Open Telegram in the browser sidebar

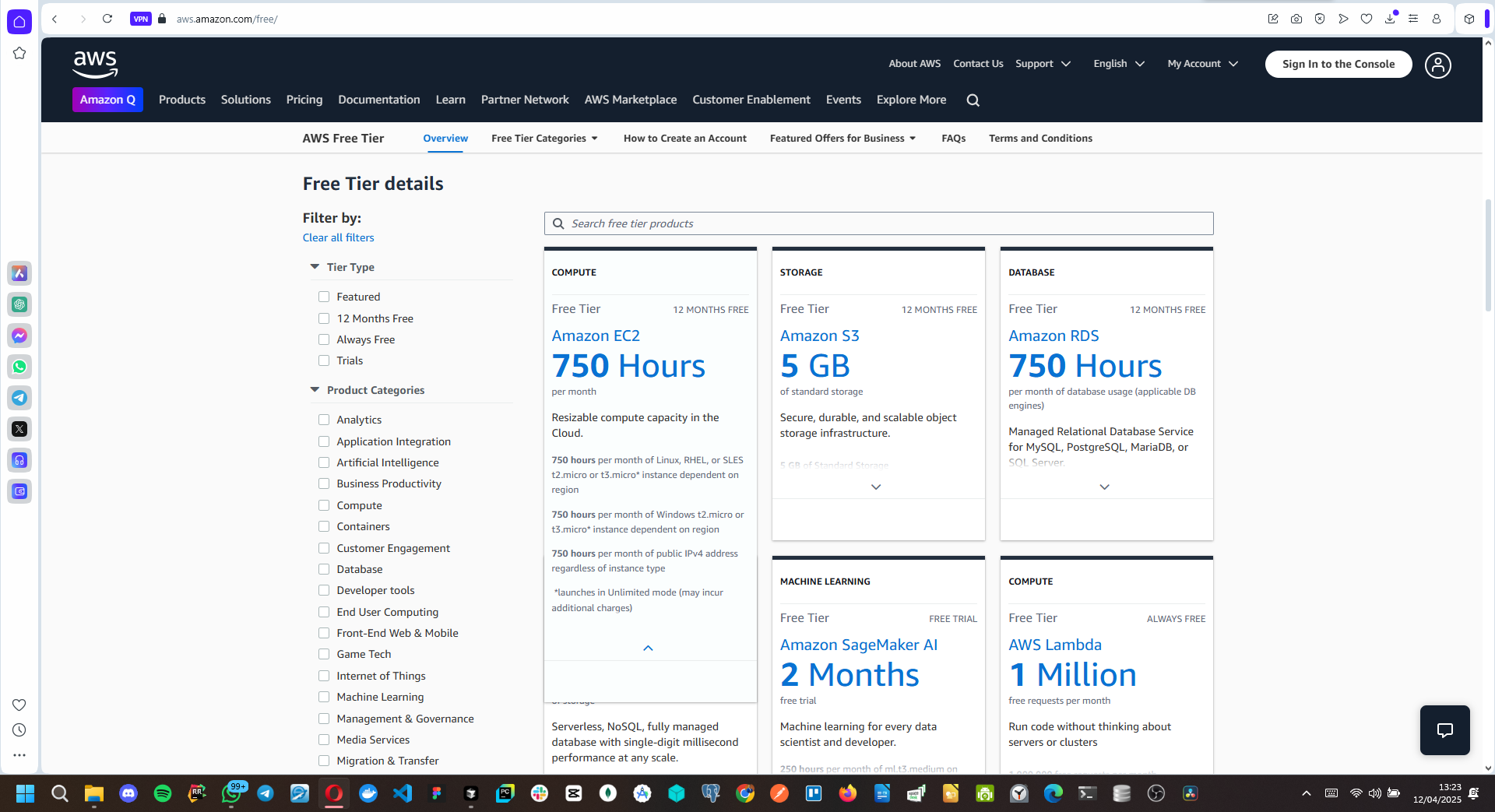(19, 398)
